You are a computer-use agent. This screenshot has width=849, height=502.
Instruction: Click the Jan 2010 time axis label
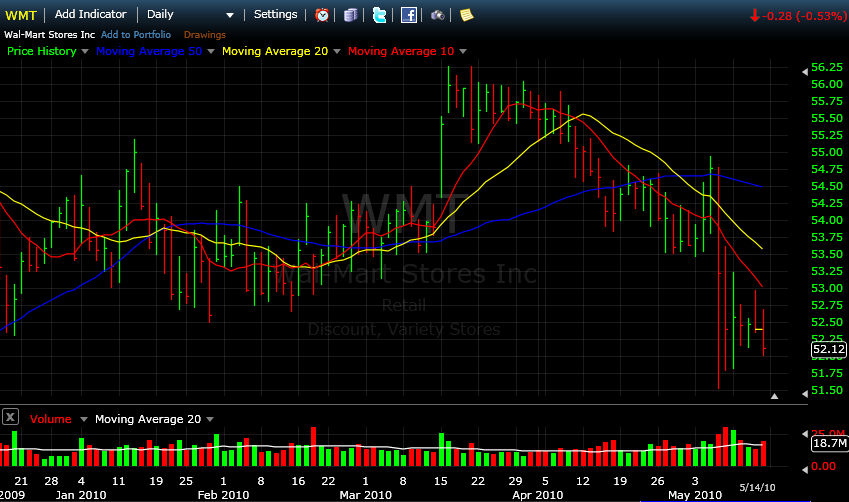81,495
